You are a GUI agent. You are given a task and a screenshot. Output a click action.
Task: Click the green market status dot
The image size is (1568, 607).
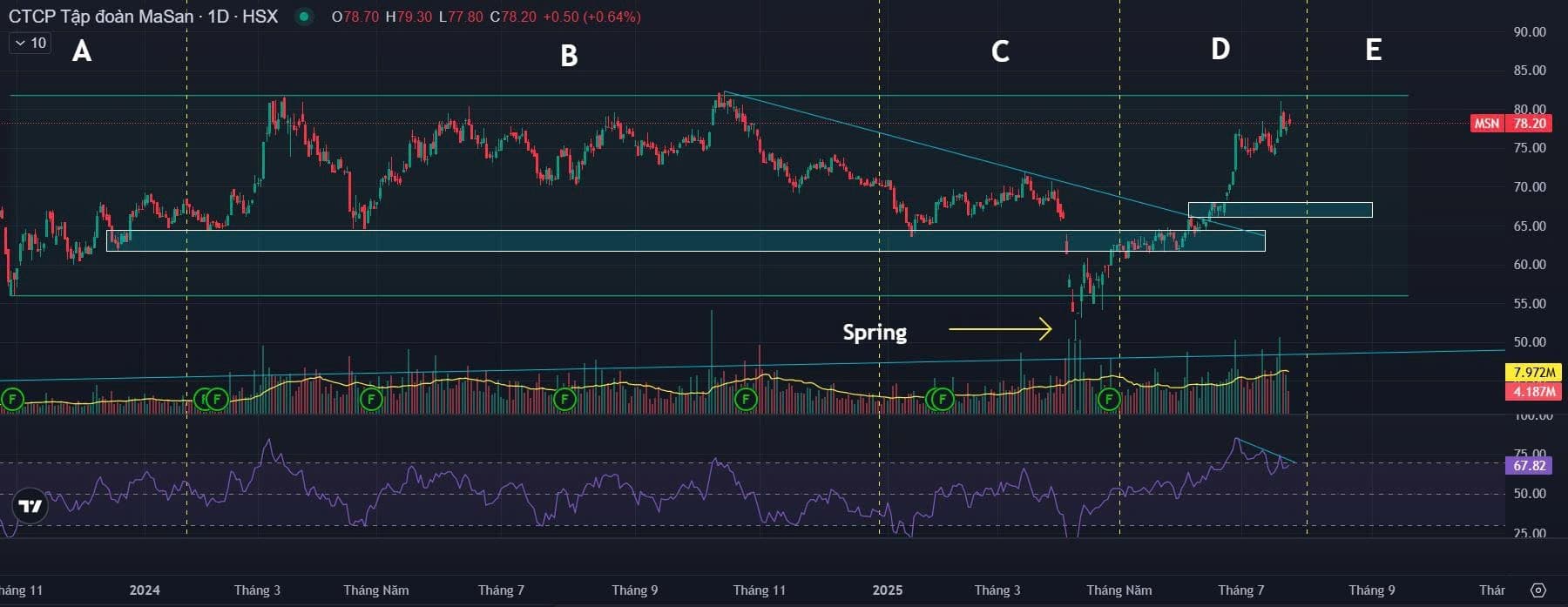303,17
